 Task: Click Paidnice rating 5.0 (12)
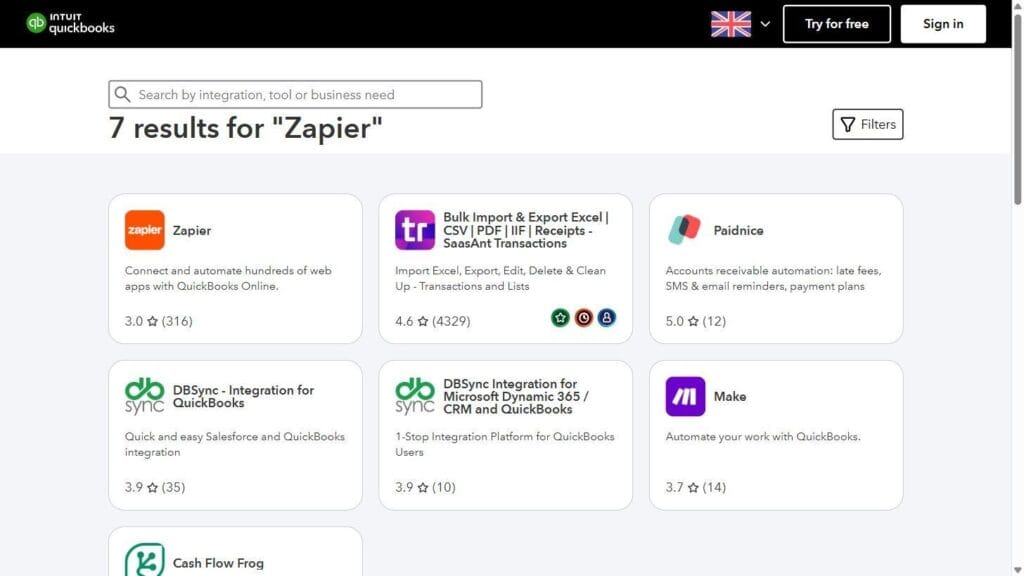point(696,321)
